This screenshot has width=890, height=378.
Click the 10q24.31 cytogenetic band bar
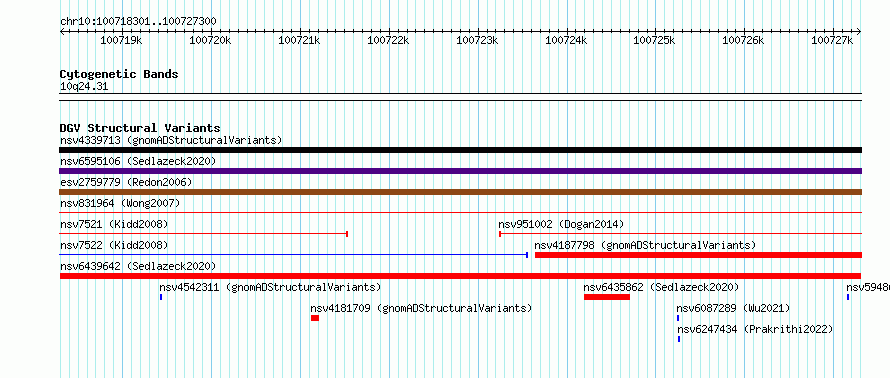460,97
